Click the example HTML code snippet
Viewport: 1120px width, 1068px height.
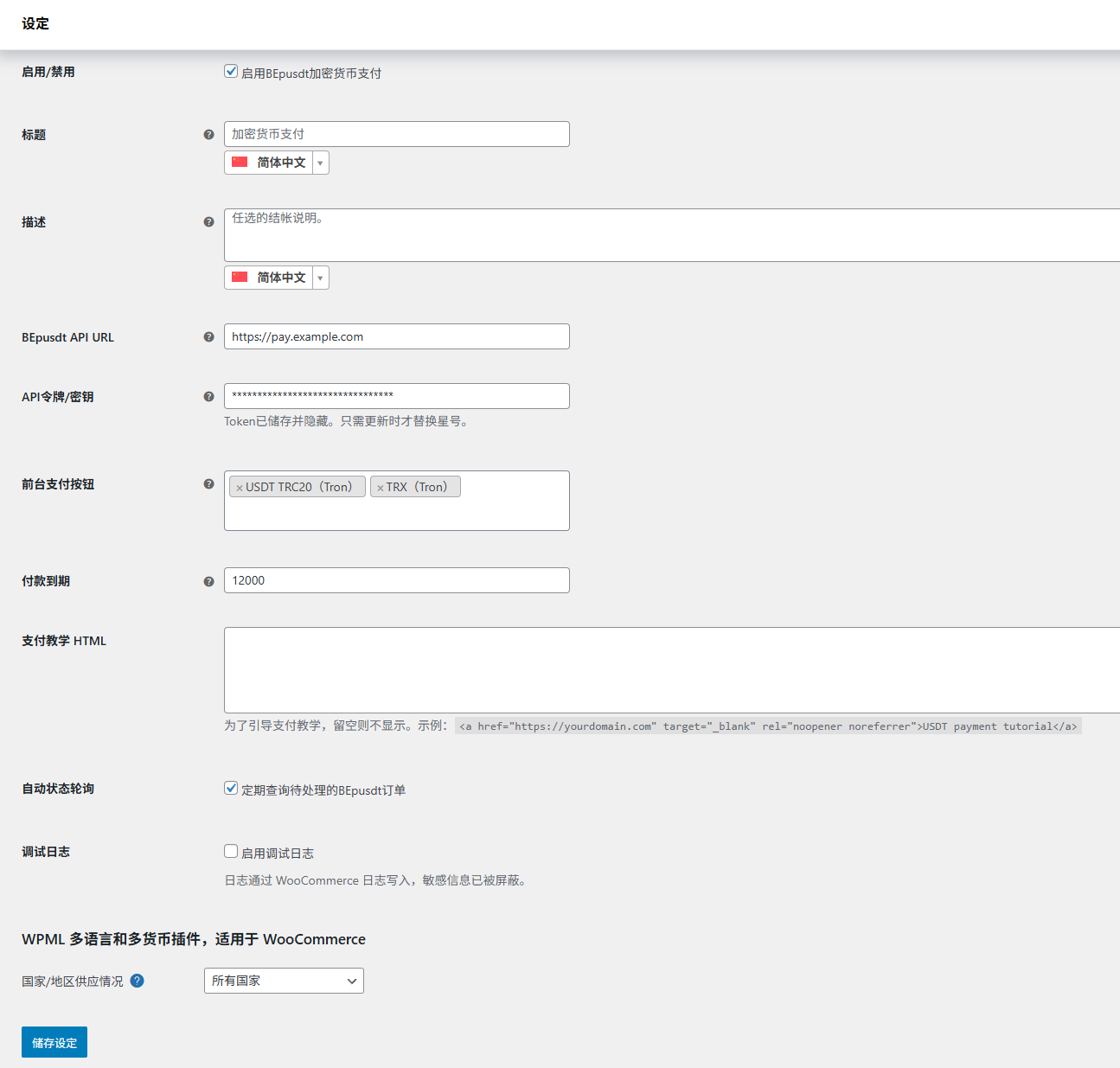768,726
